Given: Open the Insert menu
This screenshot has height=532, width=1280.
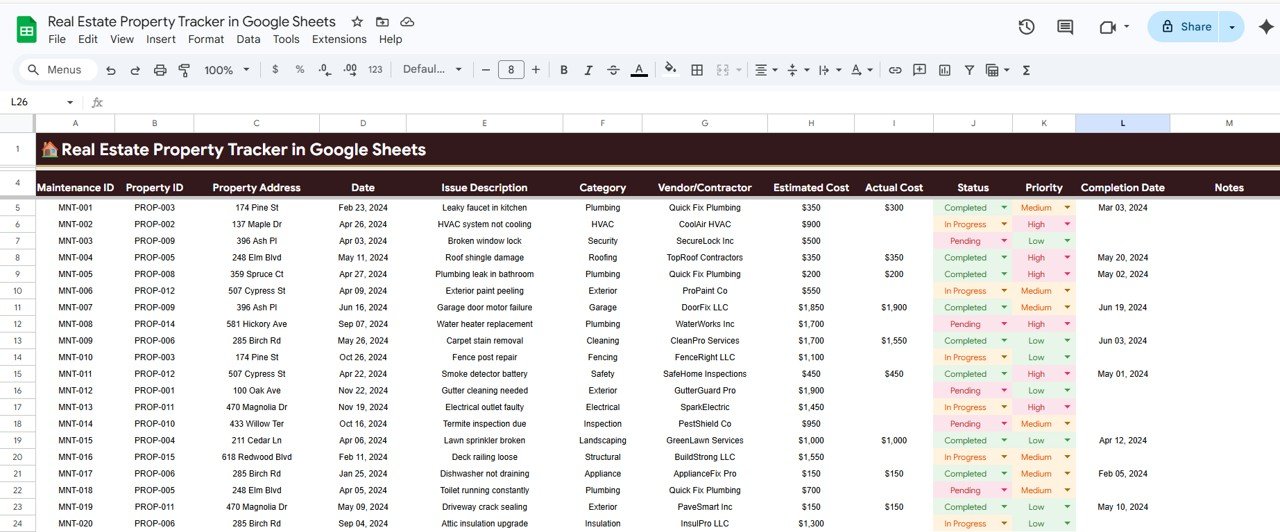Looking at the screenshot, I should coord(161,39).
